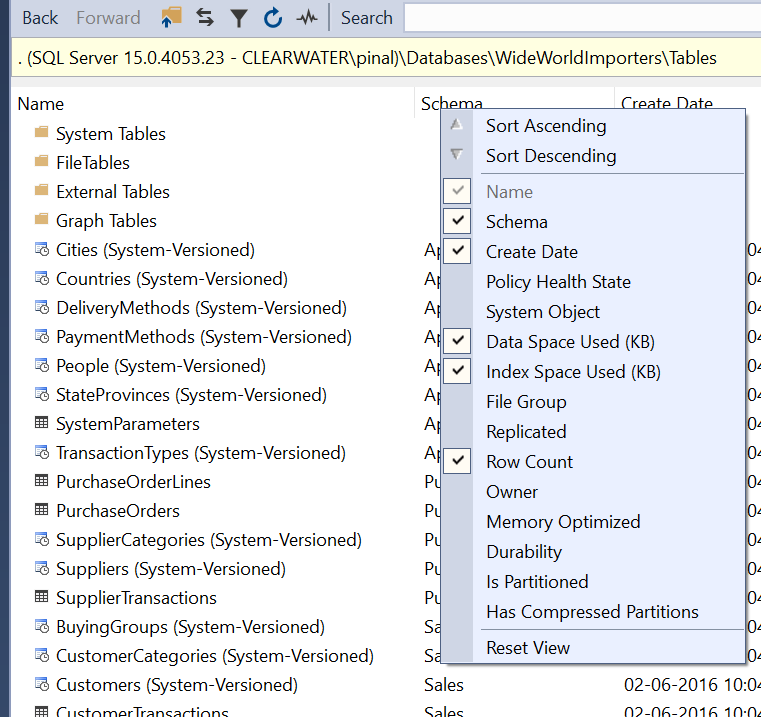The height and width of the screenshot is (717, 761).
Task: Refresh the object list
Action: (x=273, y=17)
